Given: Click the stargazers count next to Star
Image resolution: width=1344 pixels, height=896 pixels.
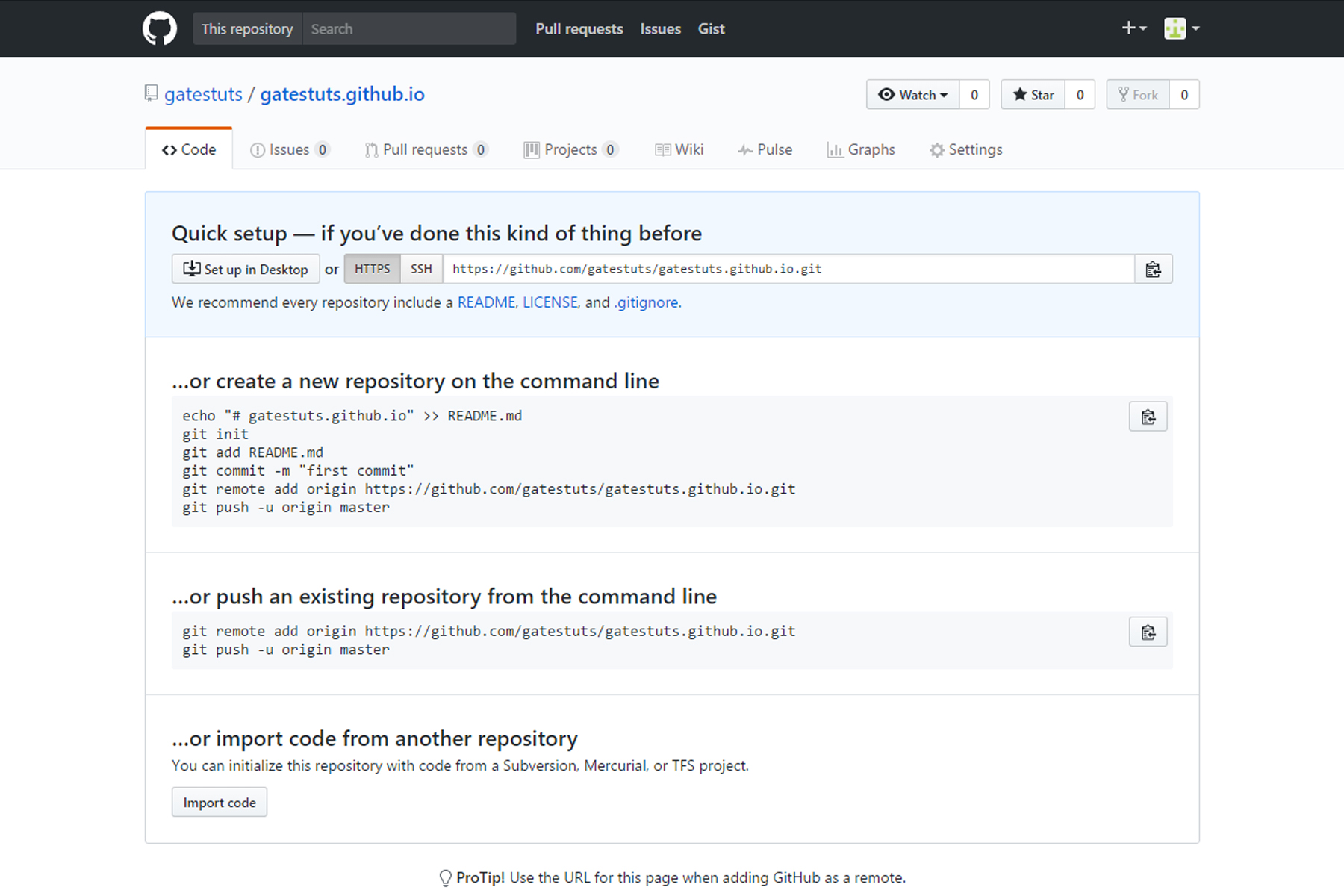Looking at the screenshot, I should [1080, 95].
